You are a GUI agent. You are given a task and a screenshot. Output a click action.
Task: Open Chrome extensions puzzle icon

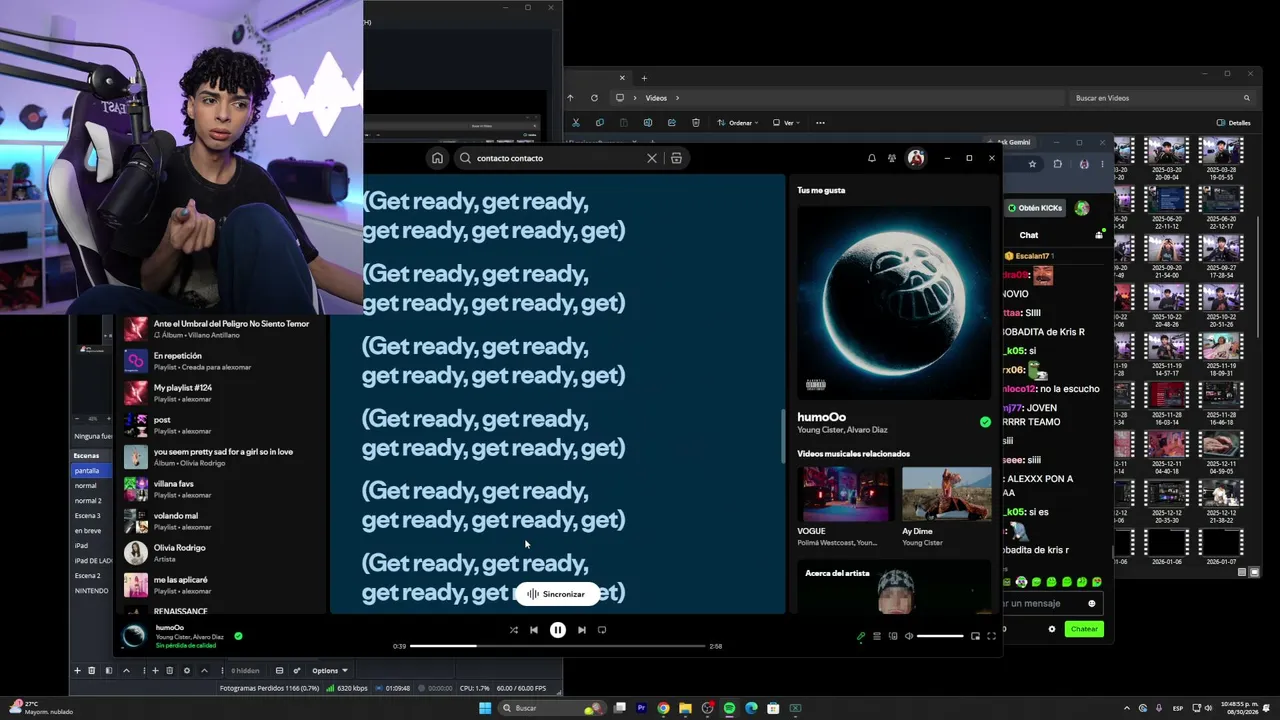pyautogui.click(x=1058, y=164)
